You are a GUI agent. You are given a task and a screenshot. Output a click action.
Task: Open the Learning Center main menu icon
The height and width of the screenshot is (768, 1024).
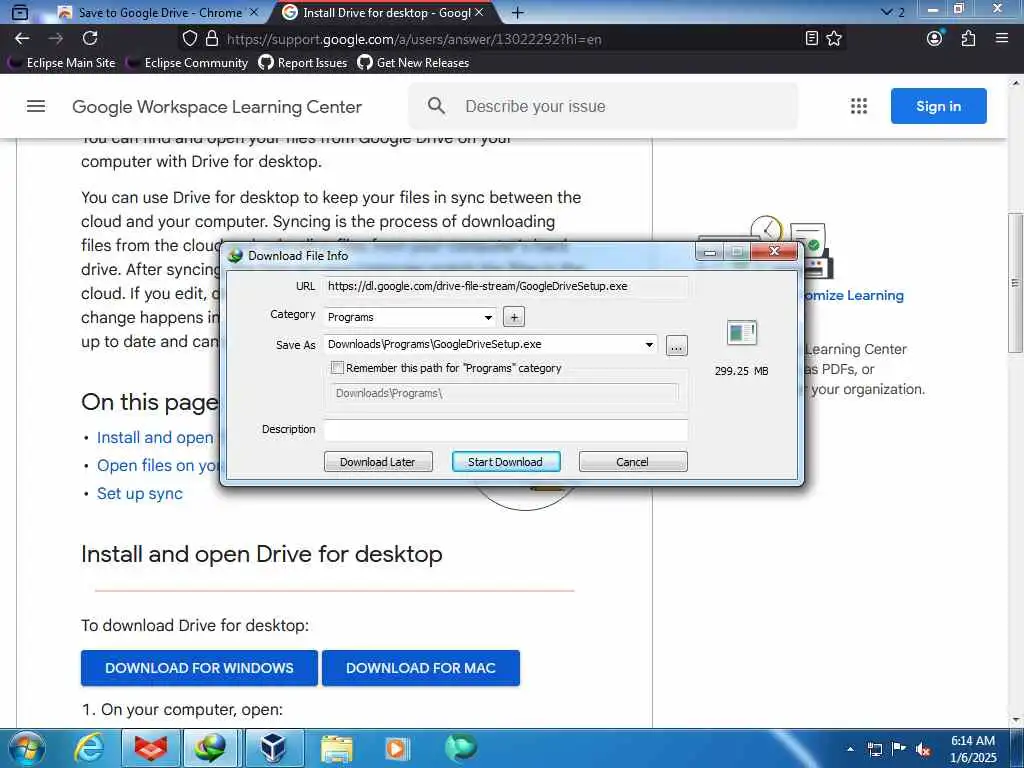click(36, 106)
